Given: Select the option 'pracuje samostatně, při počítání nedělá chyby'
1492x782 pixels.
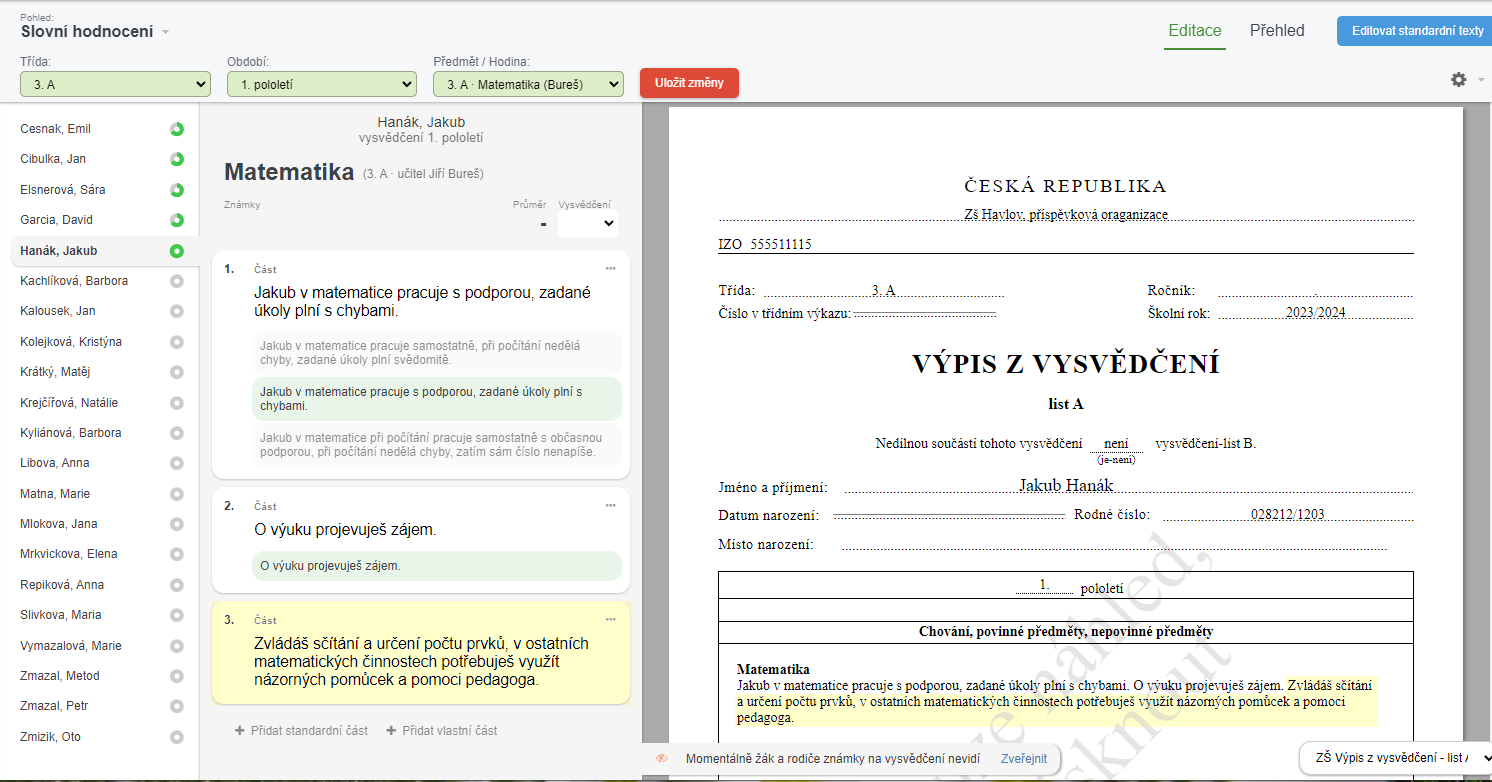Looking at the screenshot, I should pos(436,353).
